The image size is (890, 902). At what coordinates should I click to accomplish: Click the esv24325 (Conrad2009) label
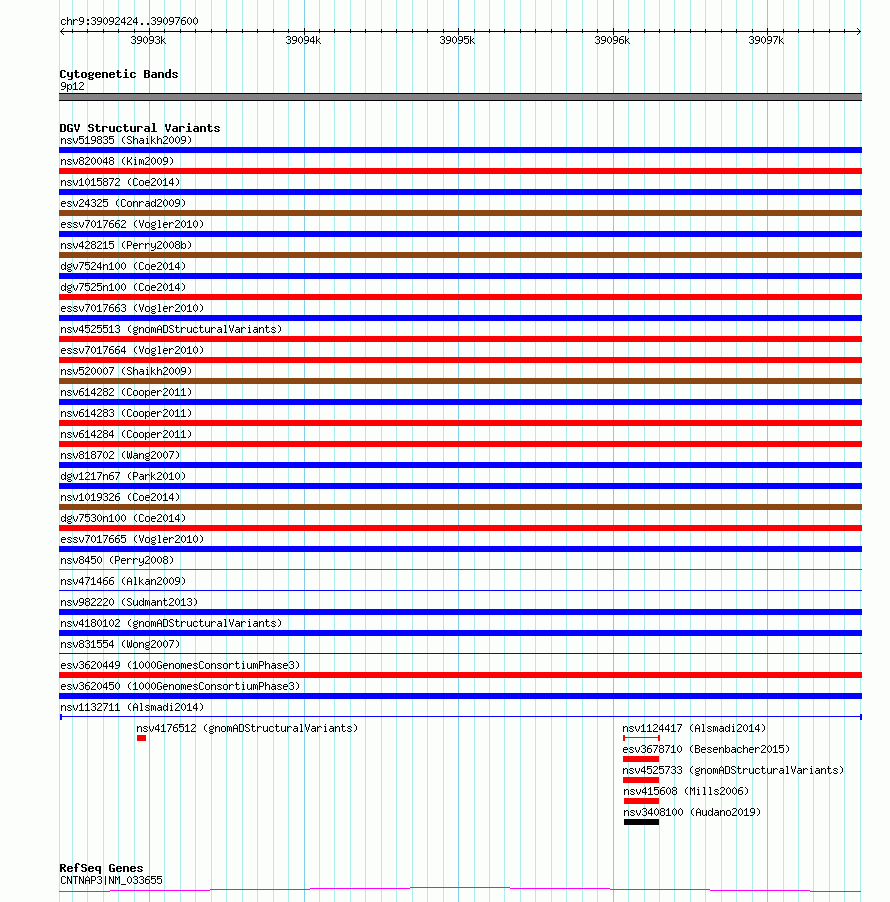click(123, 203)
